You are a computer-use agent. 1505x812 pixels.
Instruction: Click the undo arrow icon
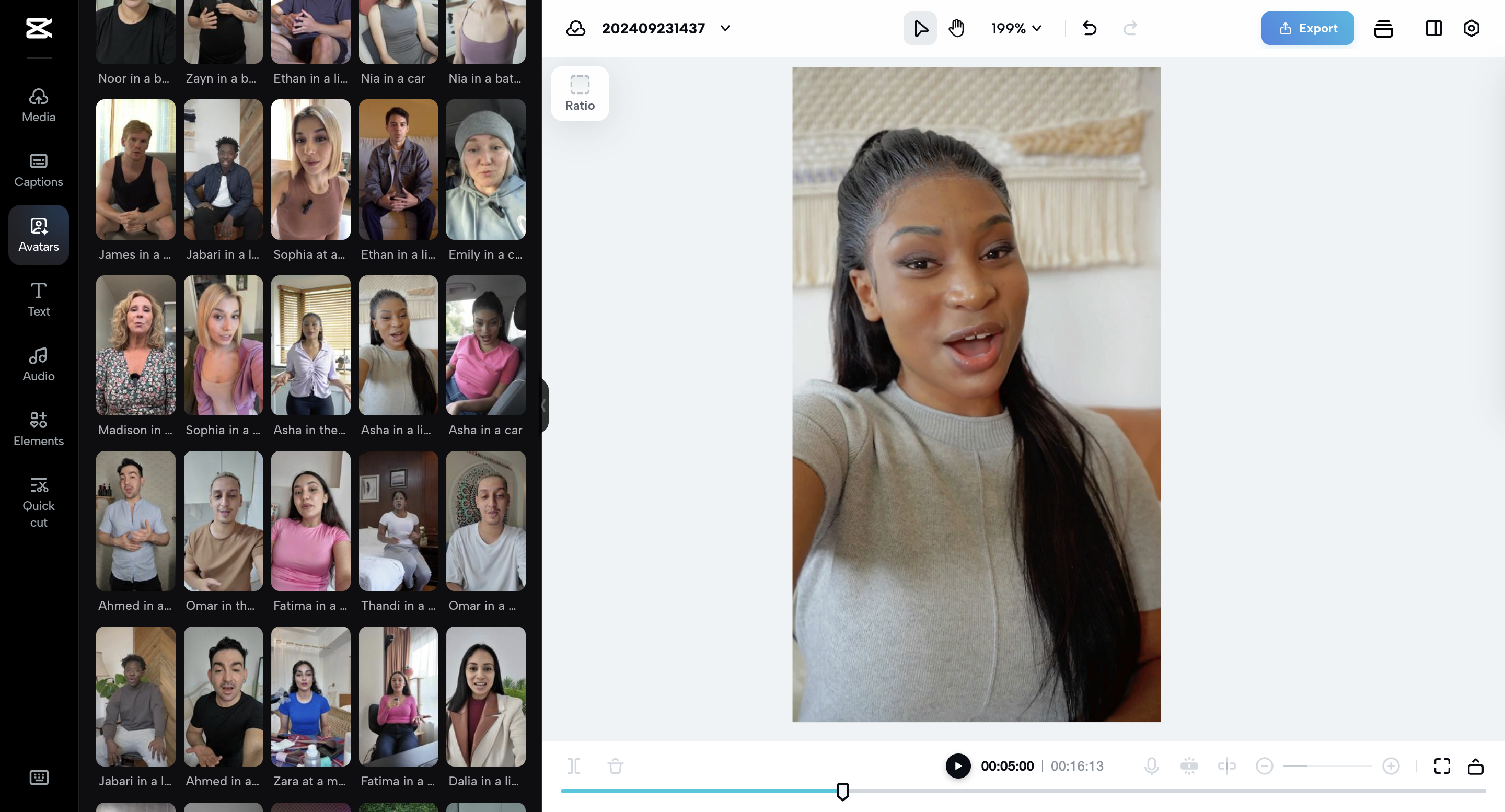[1089, 28]
